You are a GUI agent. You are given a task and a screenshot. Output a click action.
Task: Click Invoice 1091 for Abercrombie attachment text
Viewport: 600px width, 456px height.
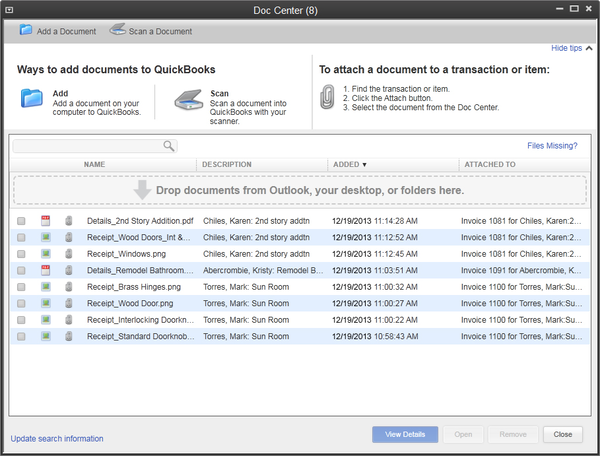pos(521,270)
